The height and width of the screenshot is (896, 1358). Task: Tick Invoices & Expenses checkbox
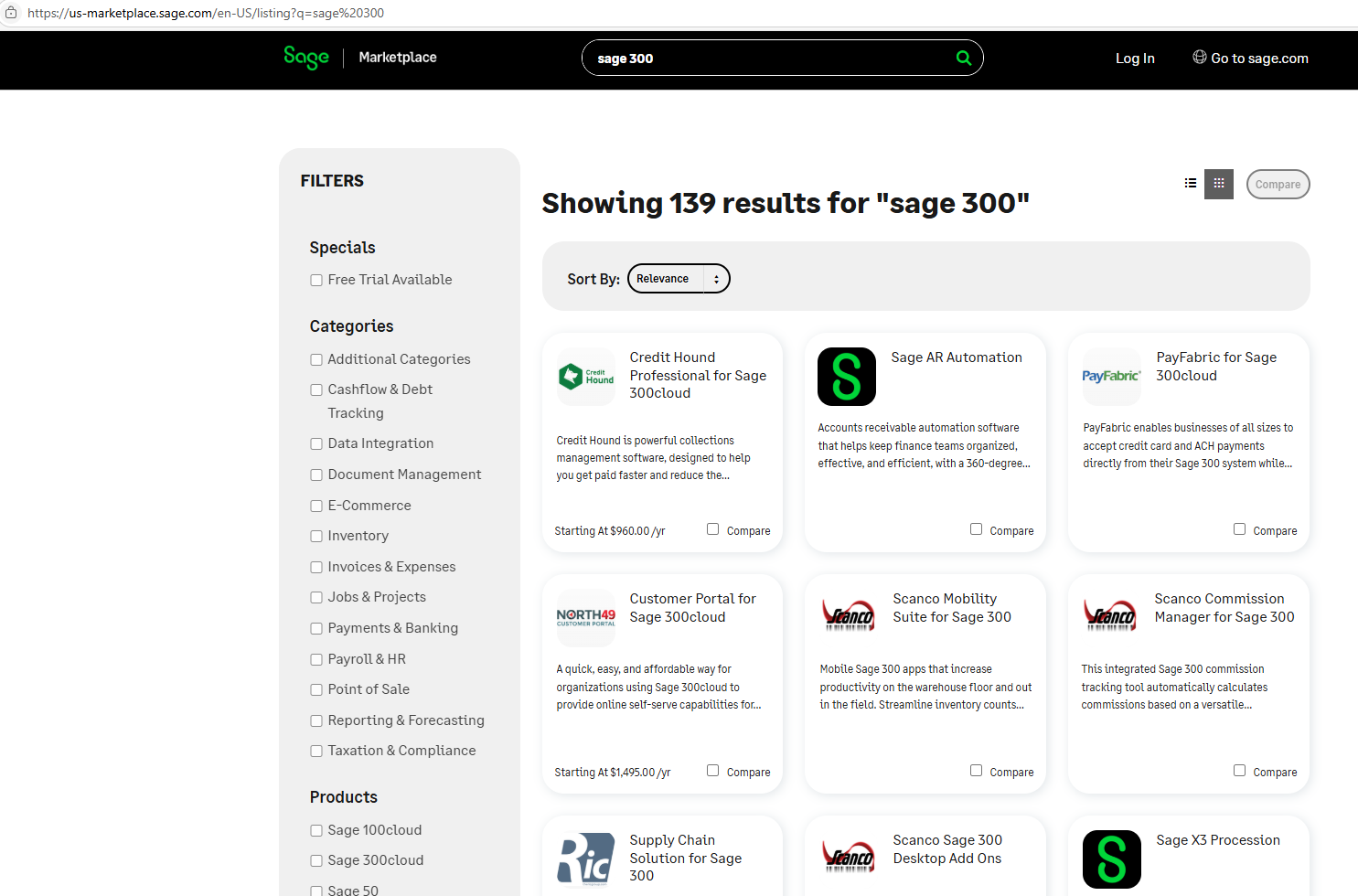(316, 568)
